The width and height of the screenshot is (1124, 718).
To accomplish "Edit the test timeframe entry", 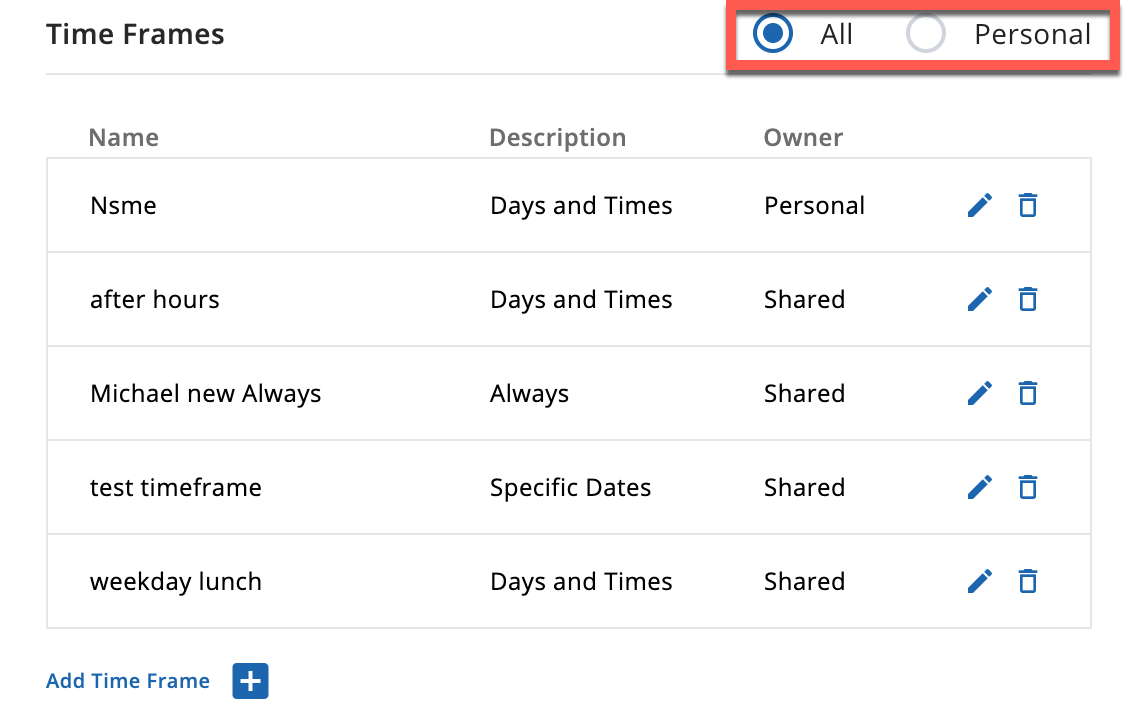I will [x=979, y=487].
